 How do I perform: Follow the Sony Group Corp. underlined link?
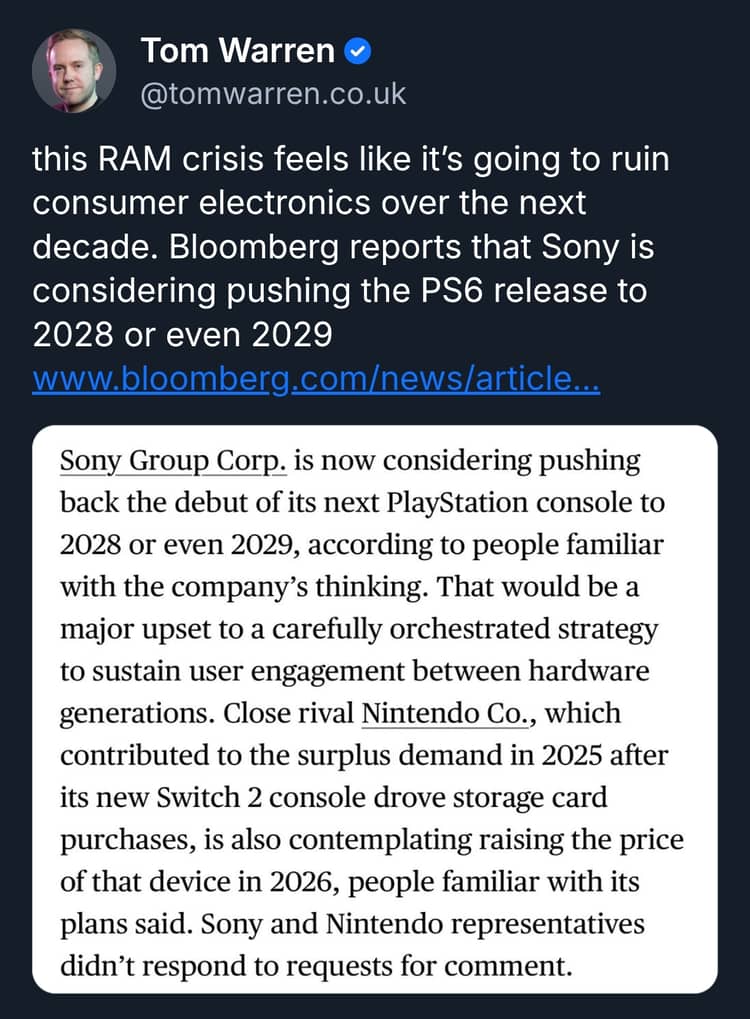[174, 461]
